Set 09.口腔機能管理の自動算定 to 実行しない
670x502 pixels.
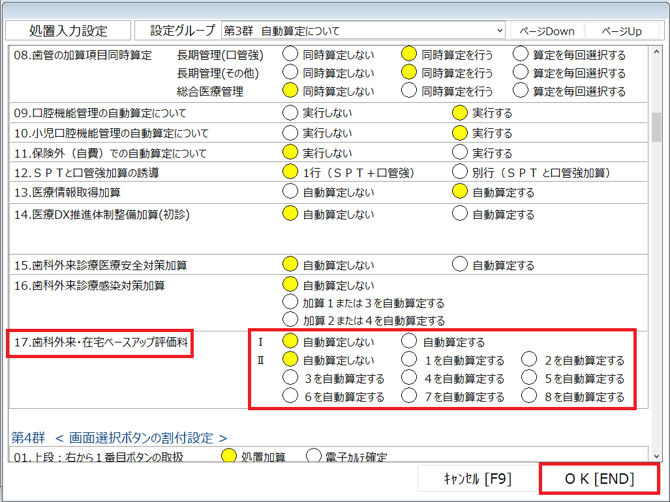pyautogui.click(x=291, y=114)
